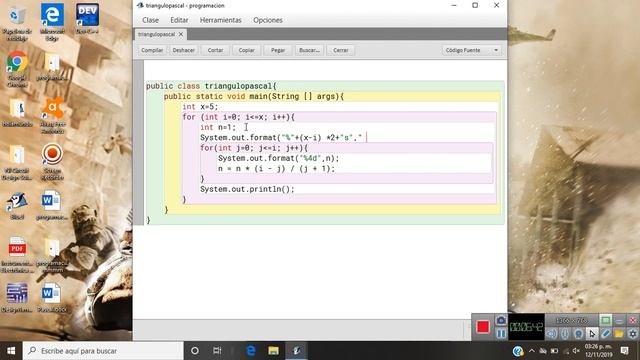
Task: Pause the screen recording
Action: click(x=501, y=333)
